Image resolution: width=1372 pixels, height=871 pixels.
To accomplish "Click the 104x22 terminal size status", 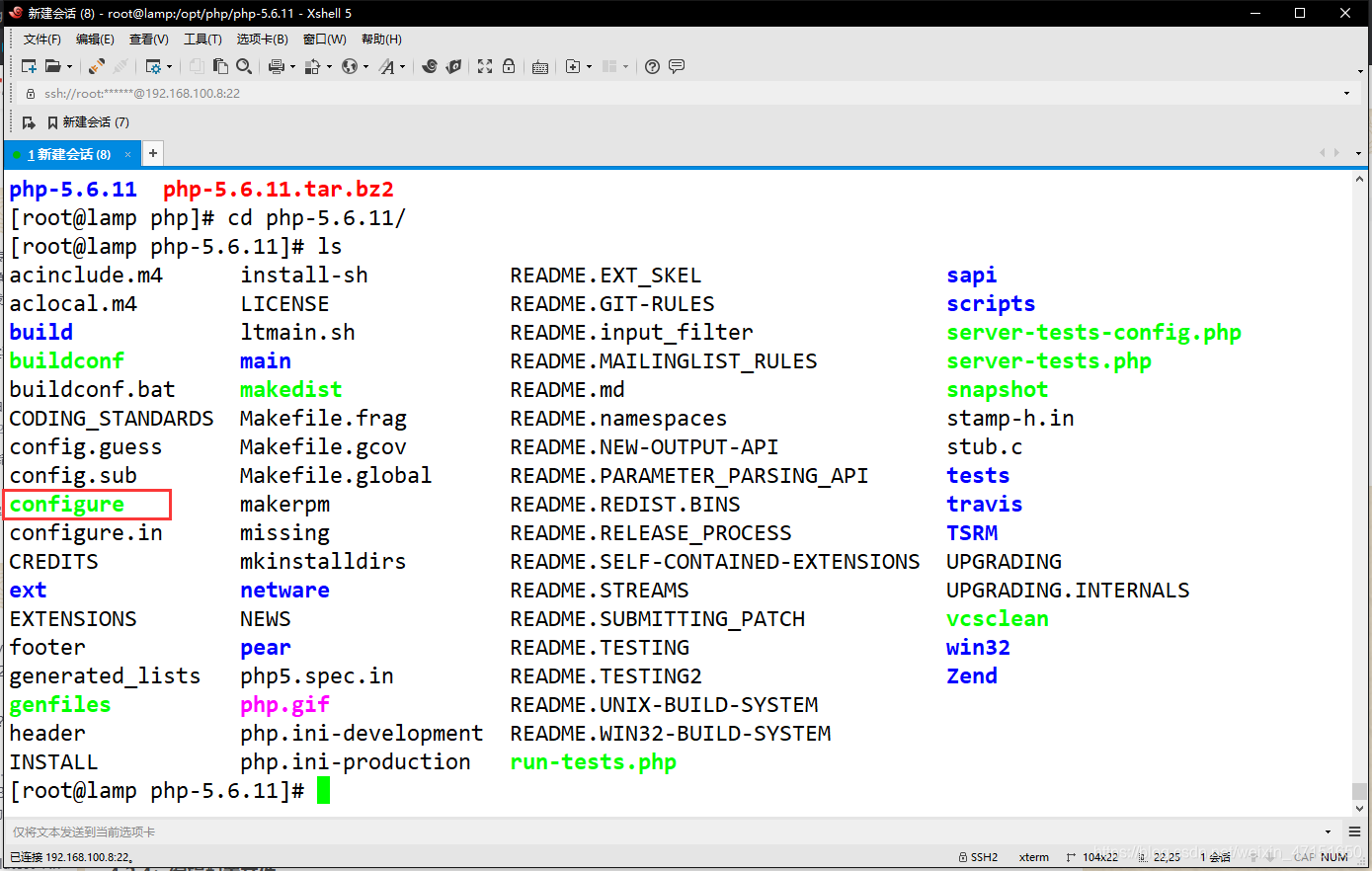I will [x=1091, y=857].
